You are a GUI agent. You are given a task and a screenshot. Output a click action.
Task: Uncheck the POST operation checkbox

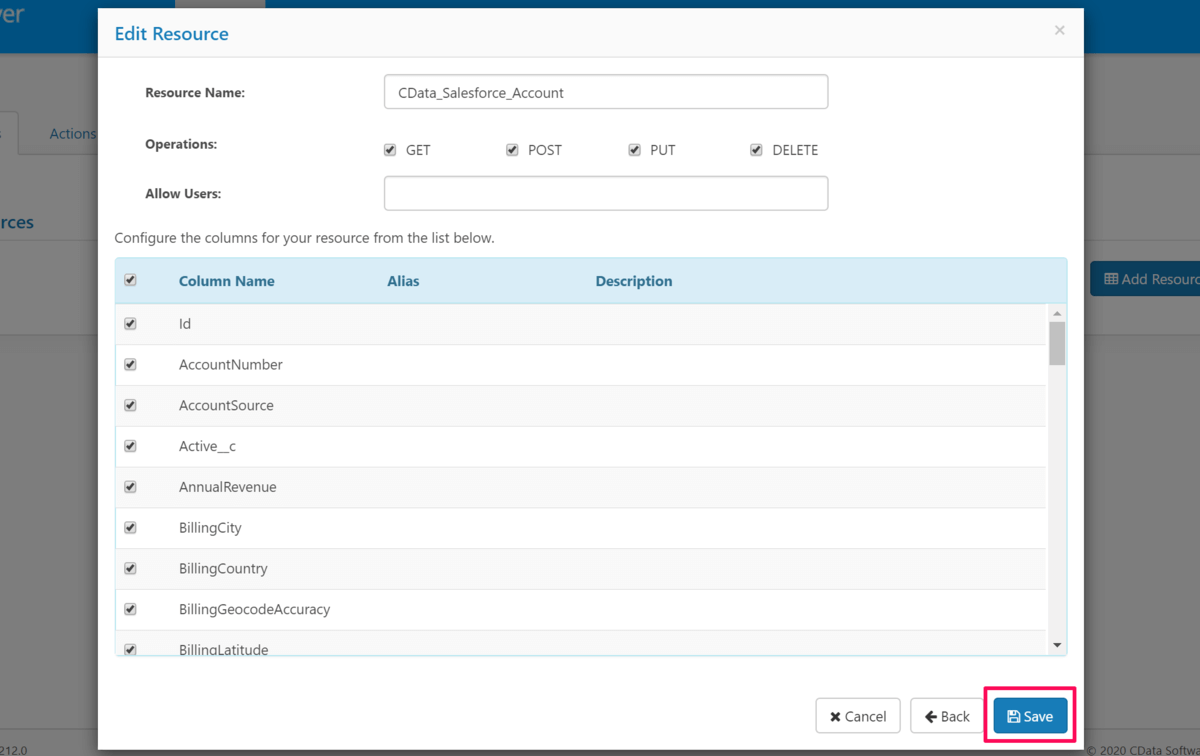coord(512,150)
